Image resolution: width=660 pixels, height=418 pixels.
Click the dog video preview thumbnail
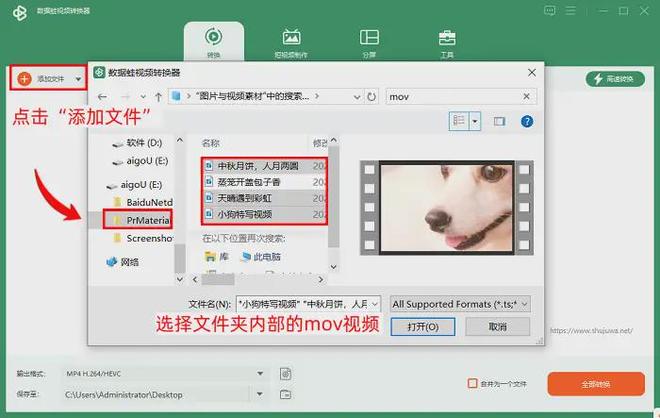[x=447, y=208]
